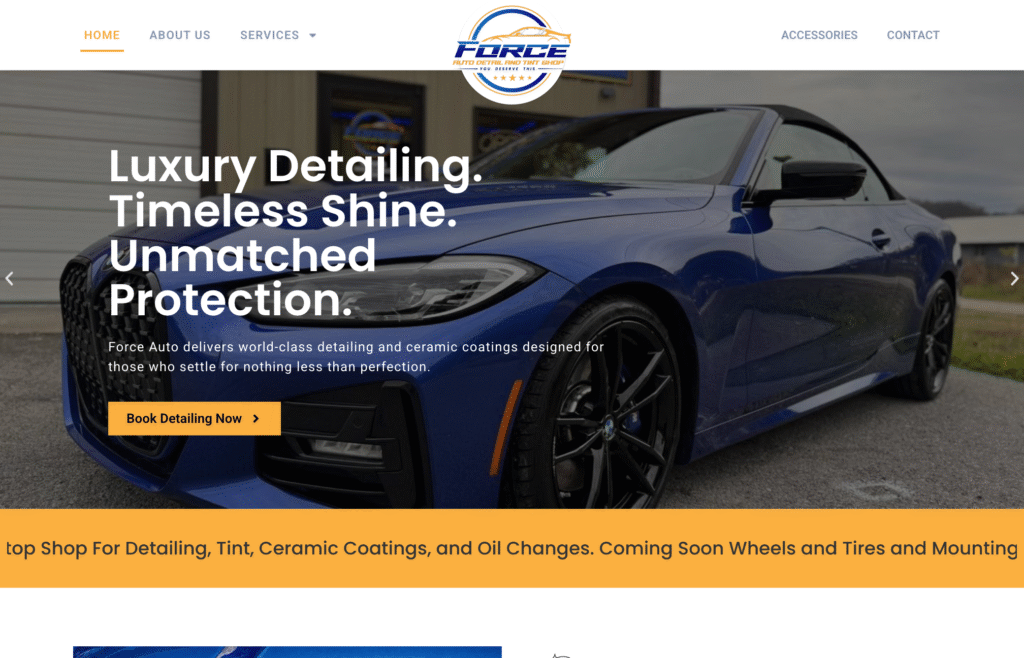Click the partially visible icon below the banner

pyautogui.click(x=562, y=655)
